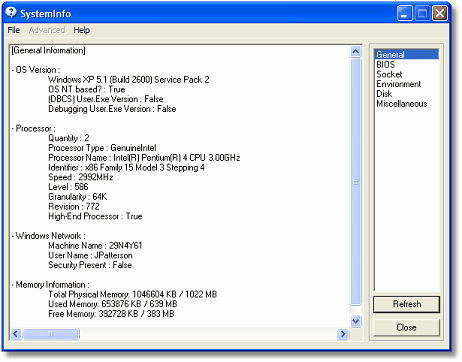
Task: Maximize the SystemInfo window
Action: [x=422, y=13]
